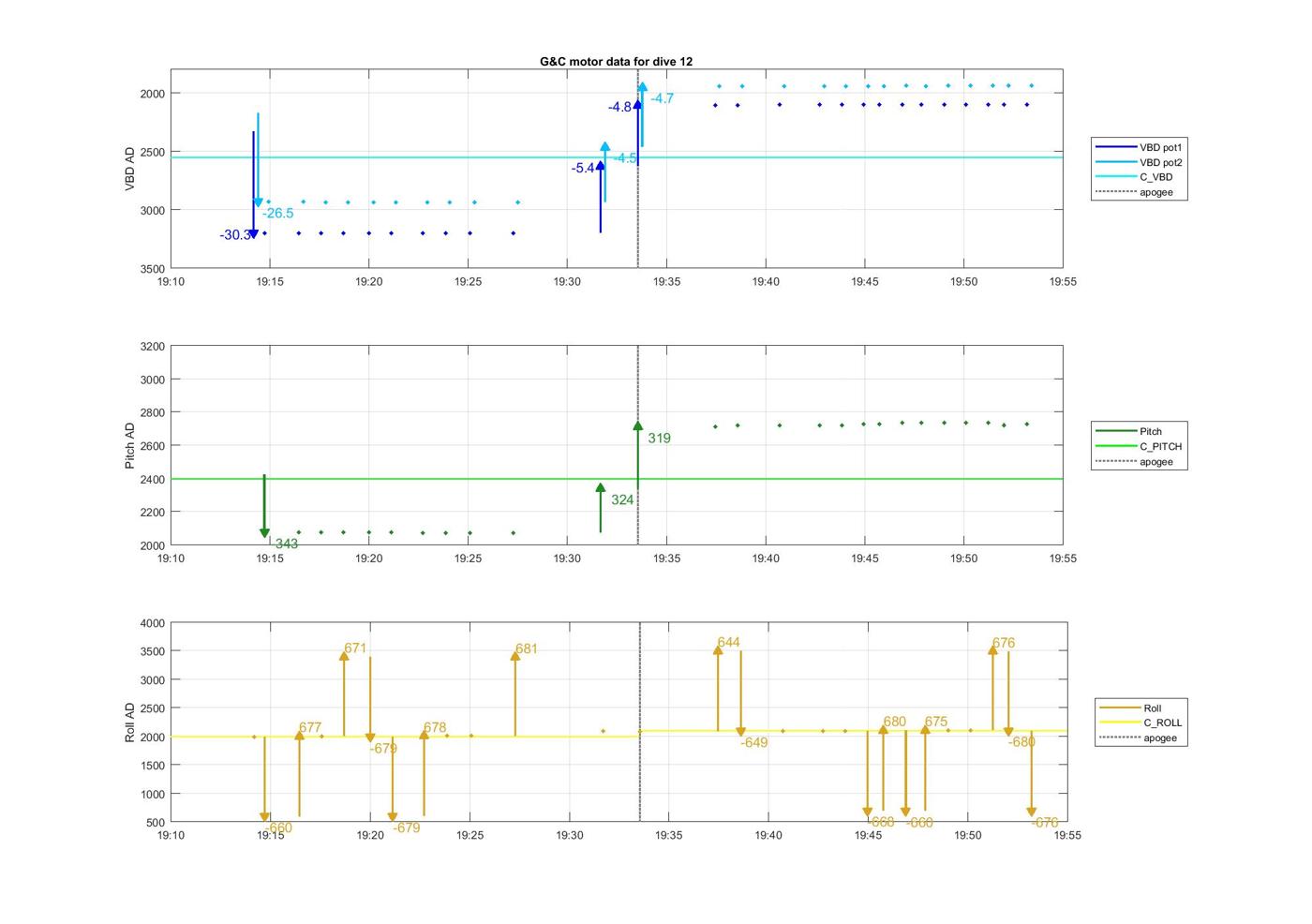The height and width of the screenshot is (924, 1312).
Task: Click the title "G&C motor data for dive 12"
Action: click(x=616, y=61)
